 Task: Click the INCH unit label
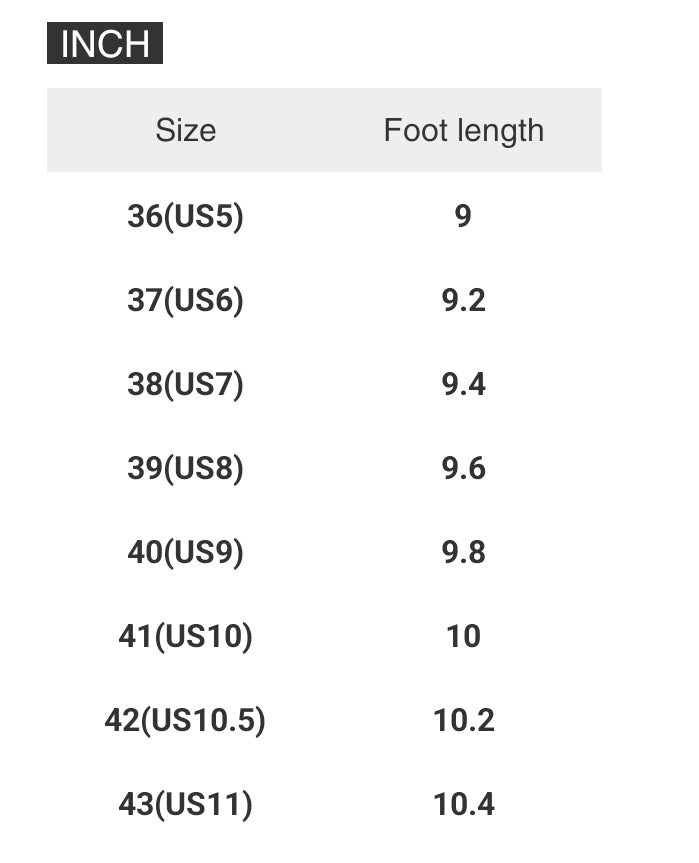pos(105,44)
